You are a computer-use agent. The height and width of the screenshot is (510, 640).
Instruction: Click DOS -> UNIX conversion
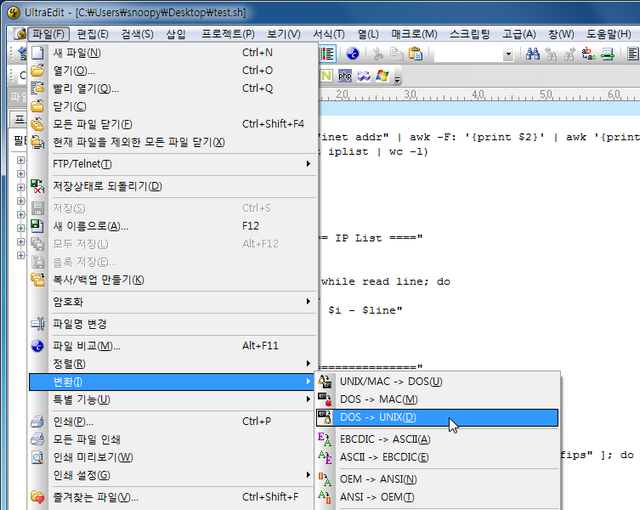[x=437, y=418]
